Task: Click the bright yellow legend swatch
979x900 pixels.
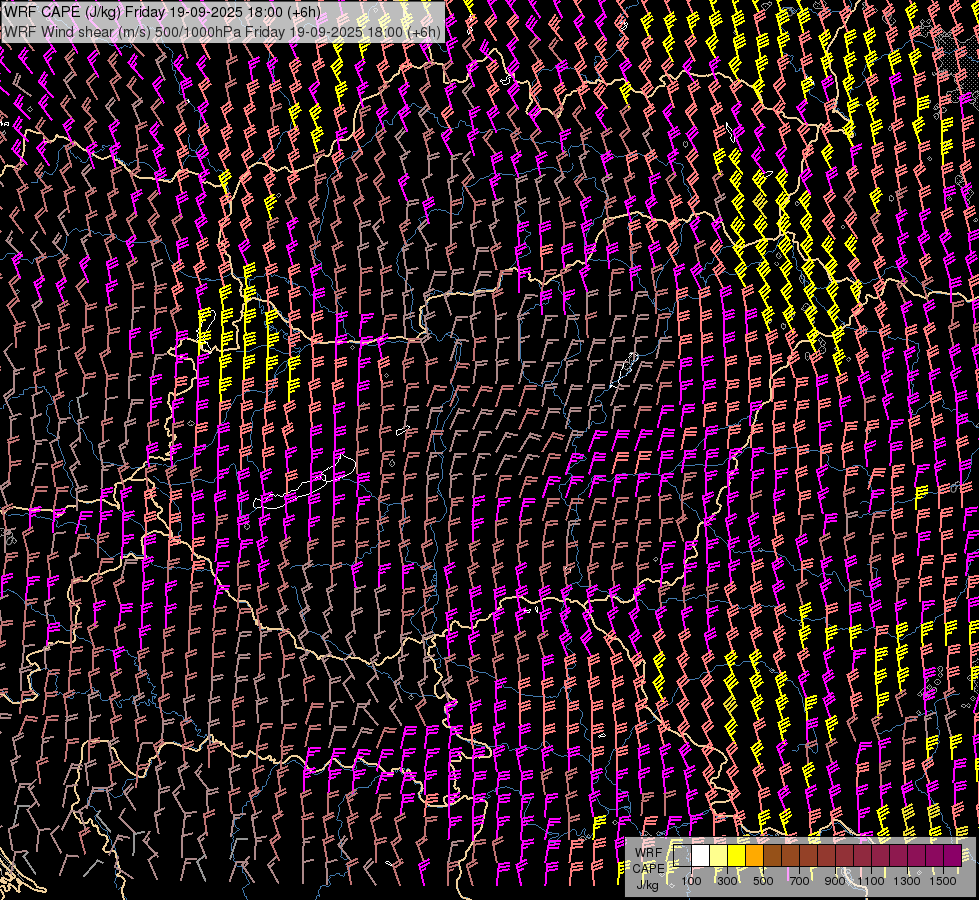Action: coord(737,856)
